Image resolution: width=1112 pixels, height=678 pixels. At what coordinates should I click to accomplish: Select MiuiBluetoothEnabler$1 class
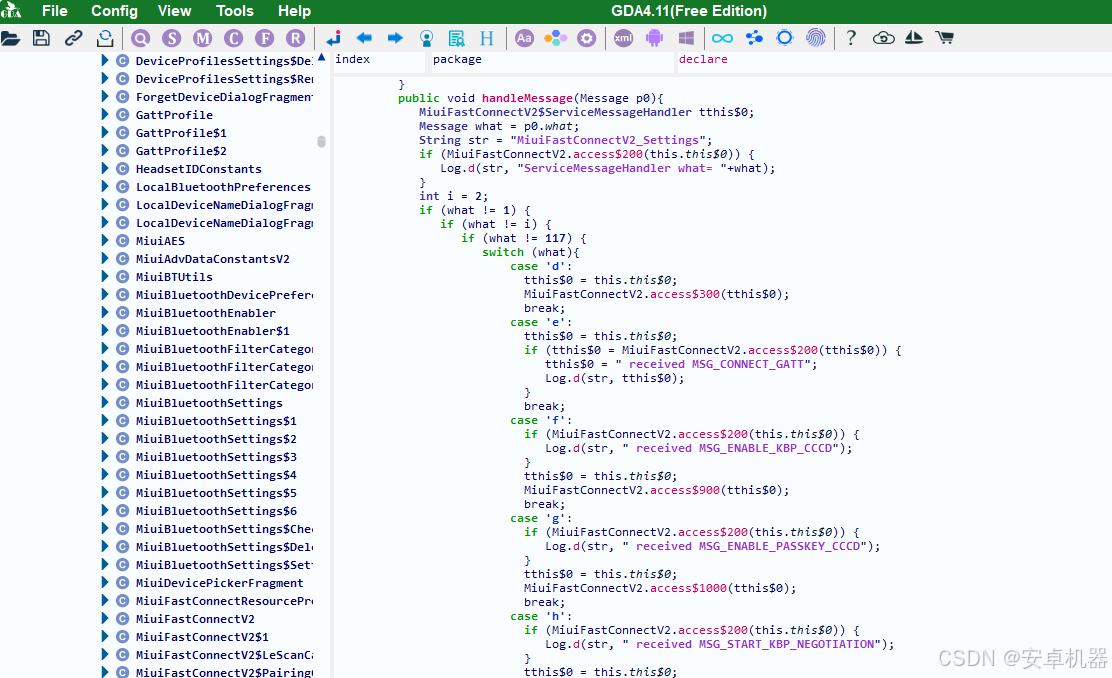[x=213, y=331]
